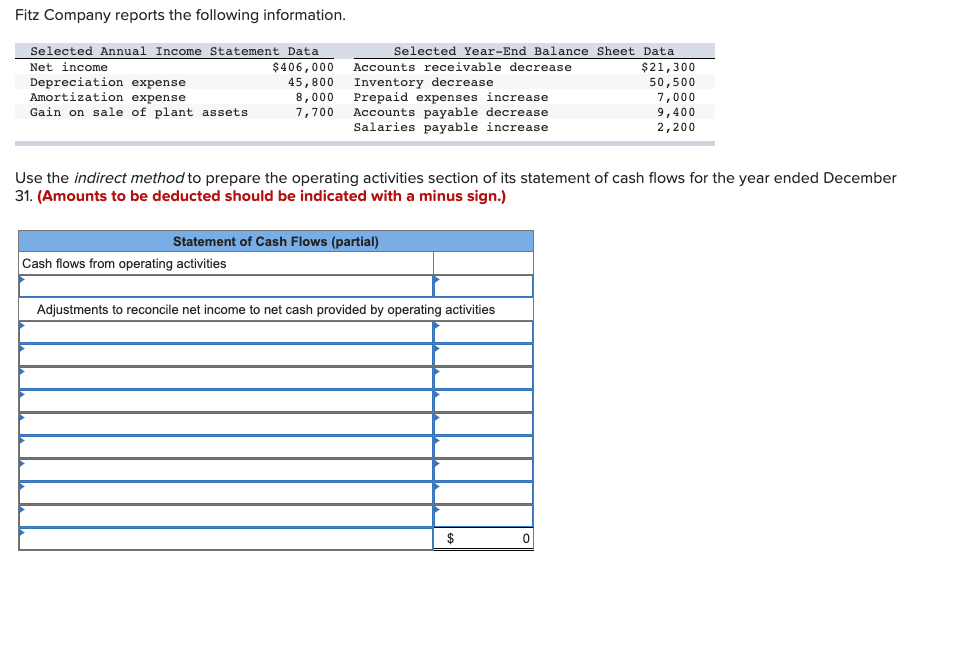
Task: Select the third adjustment row amount field
Action: pyautogui.click(x=483, y=378)
